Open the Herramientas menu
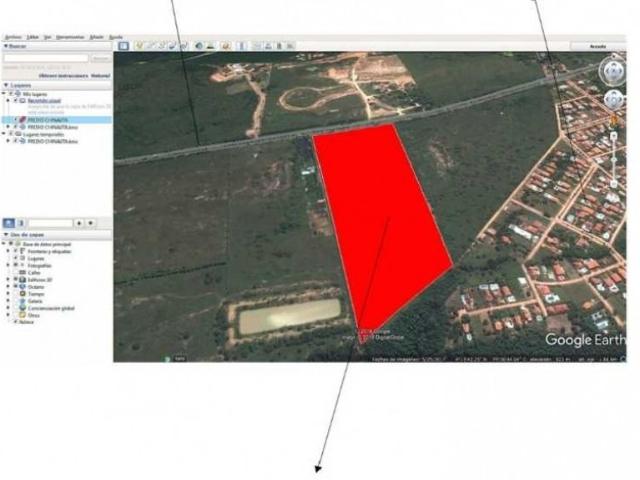Screen dimensions: 640x480 (70, 37)
